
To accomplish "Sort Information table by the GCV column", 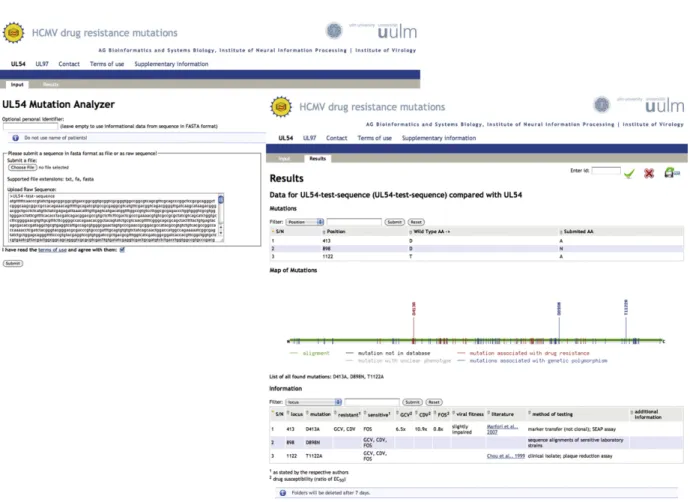I will 404,414.
